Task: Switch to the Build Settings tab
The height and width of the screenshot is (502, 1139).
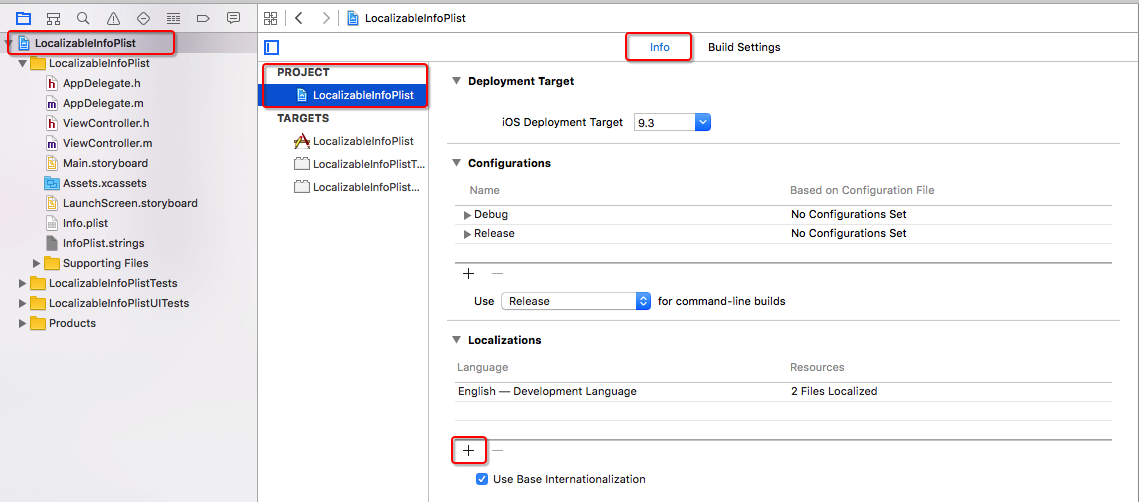Action: (x=744, y=47)
